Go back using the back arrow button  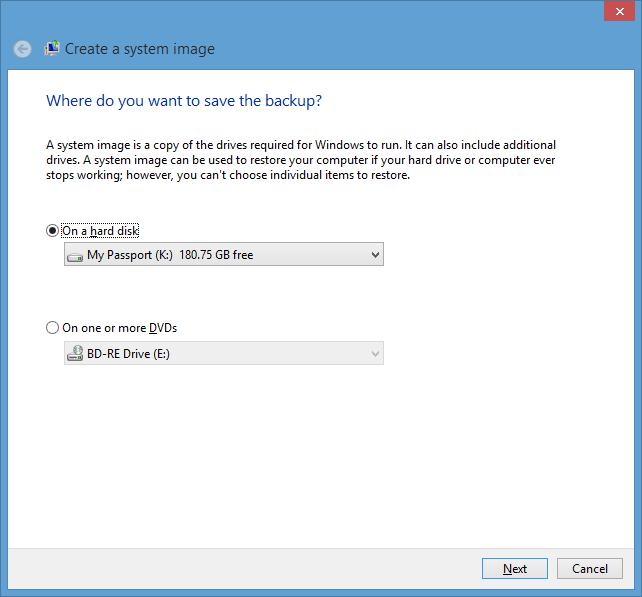[22, 49]
